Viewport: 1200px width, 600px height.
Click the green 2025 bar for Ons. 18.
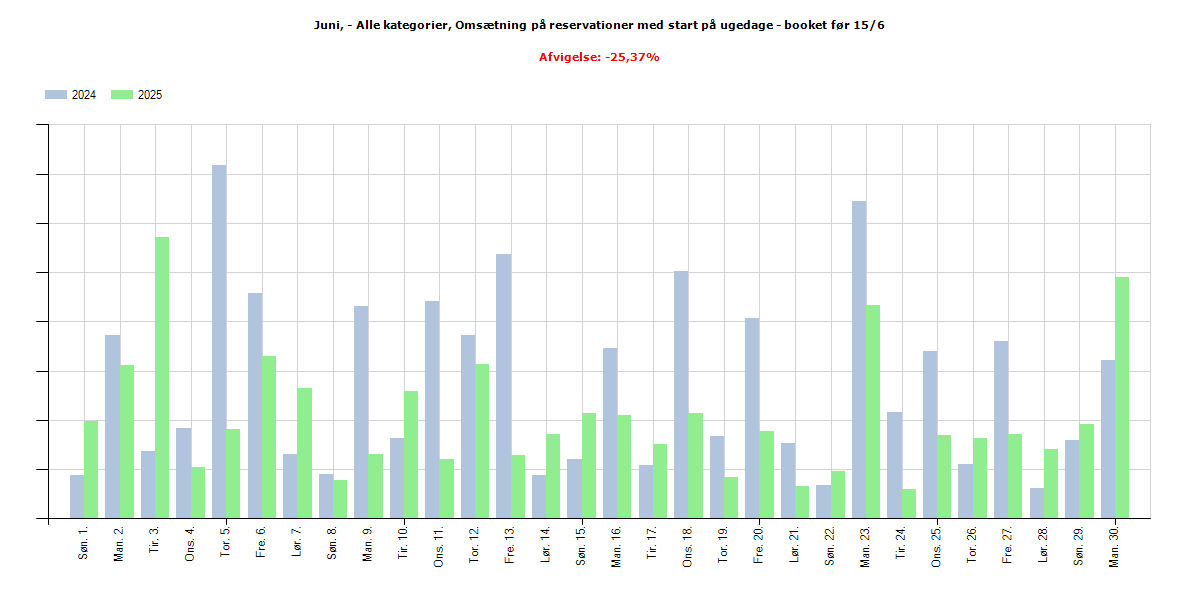tap(694, 466)
